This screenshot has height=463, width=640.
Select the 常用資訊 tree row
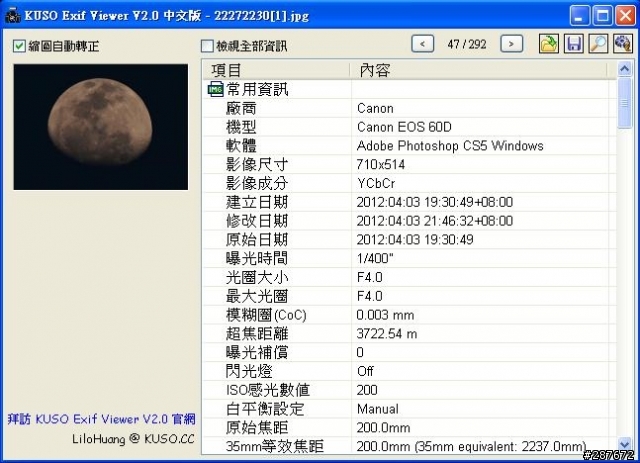tap(409, 89)
